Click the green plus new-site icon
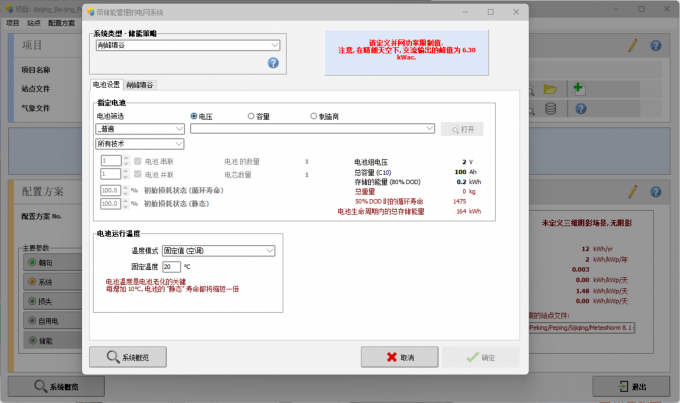The width and height of the screenshot is (680, 403). tap(579, 88)
